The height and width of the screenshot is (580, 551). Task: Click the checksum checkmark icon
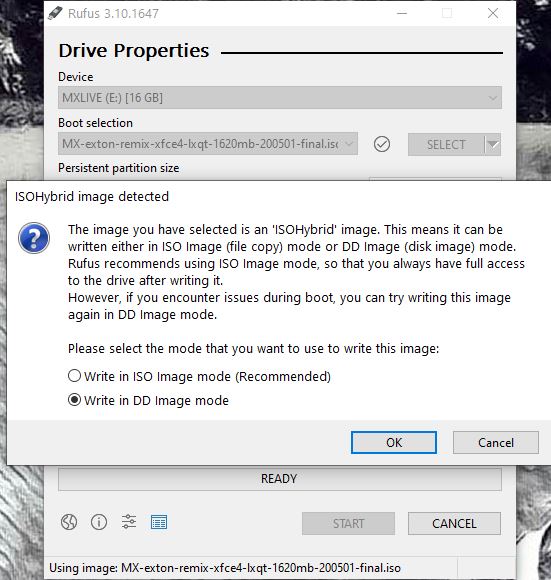[382, 144]
